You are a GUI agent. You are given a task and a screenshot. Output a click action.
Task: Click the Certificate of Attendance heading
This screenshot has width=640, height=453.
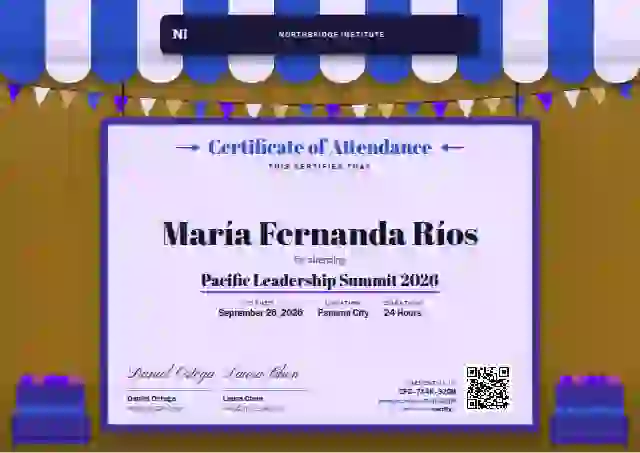(320, 147)
